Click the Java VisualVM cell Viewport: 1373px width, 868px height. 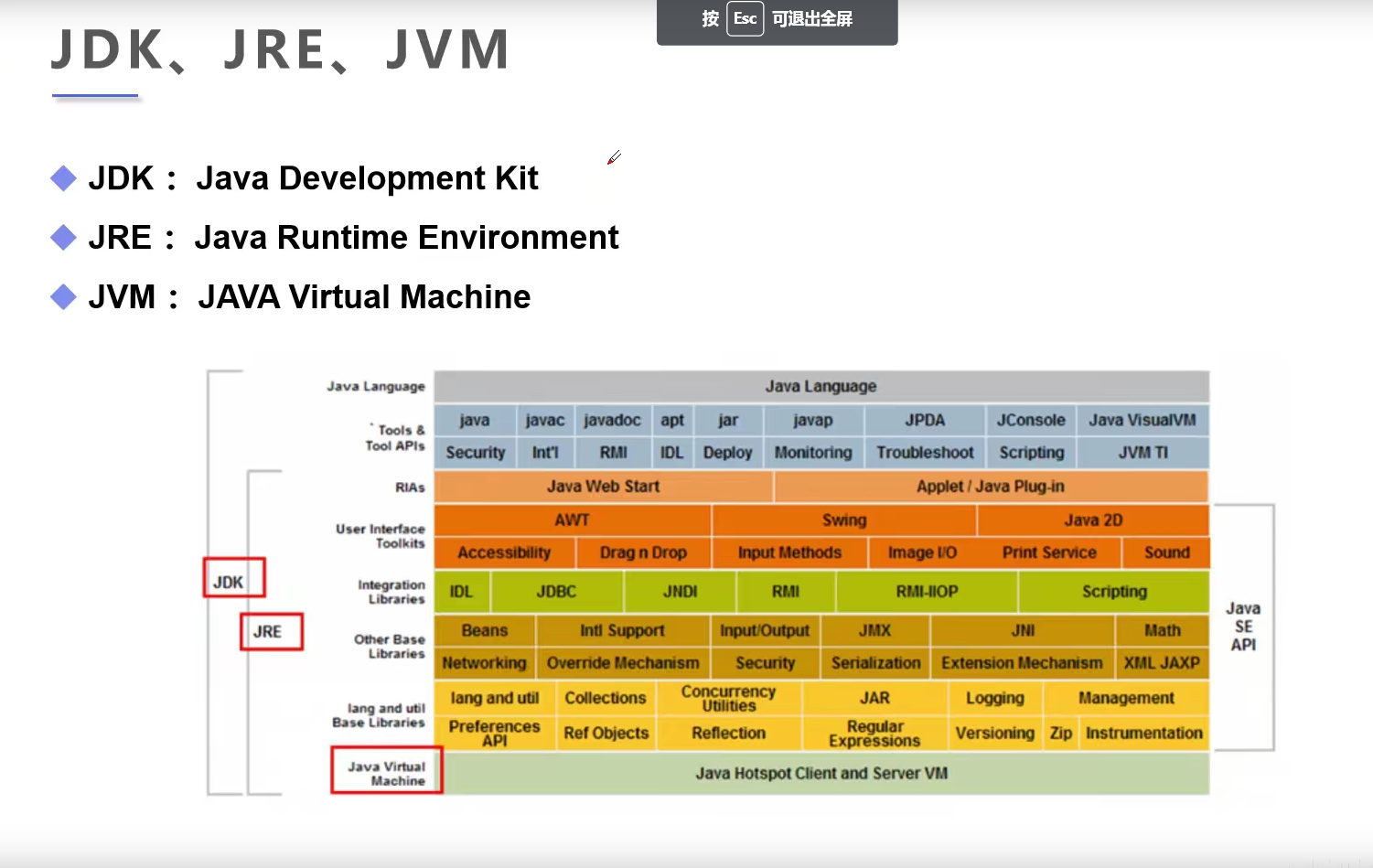(1142, 420)
